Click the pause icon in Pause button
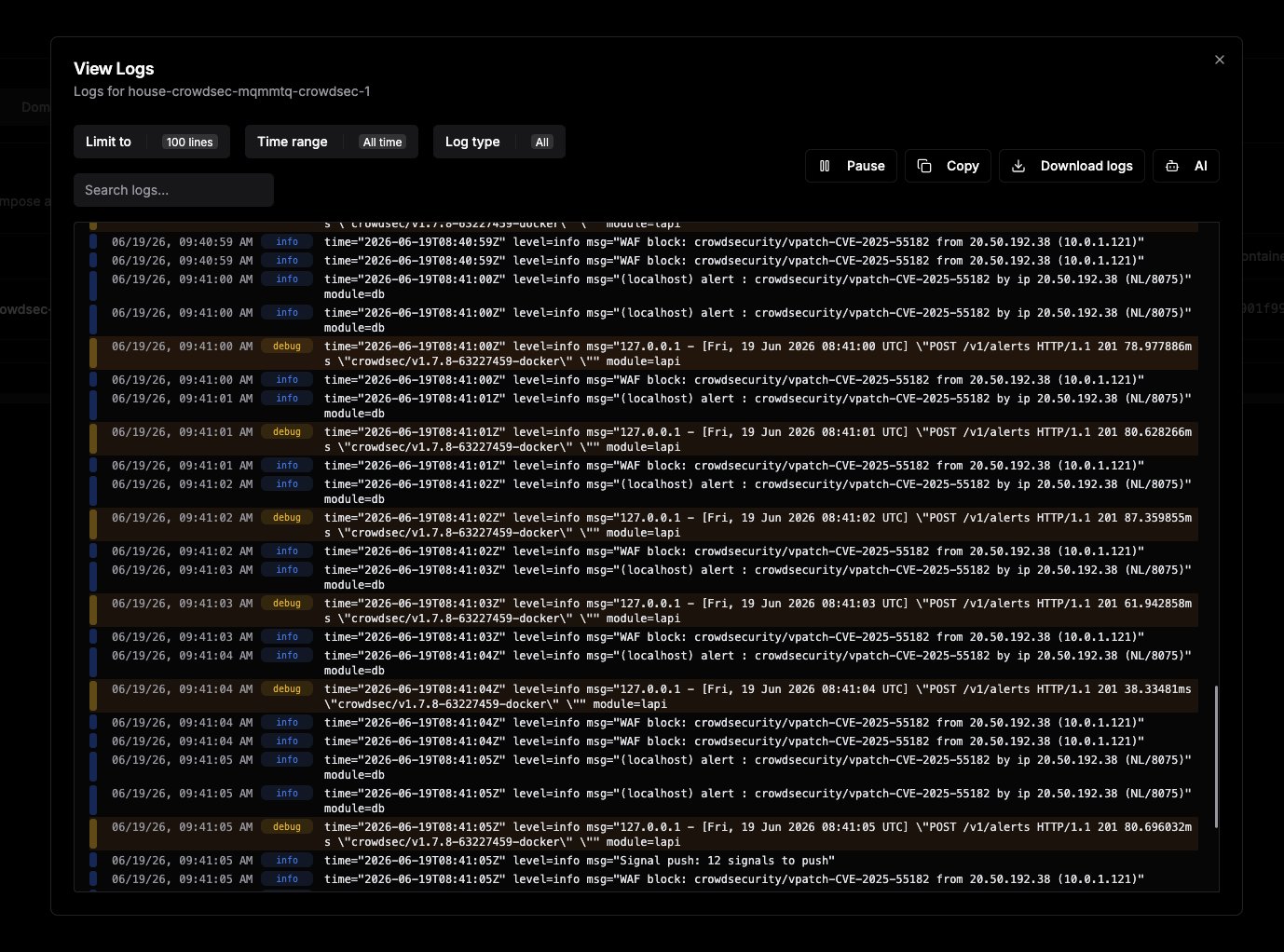This screenshot has width=1284, height=952. coord(825,166)
